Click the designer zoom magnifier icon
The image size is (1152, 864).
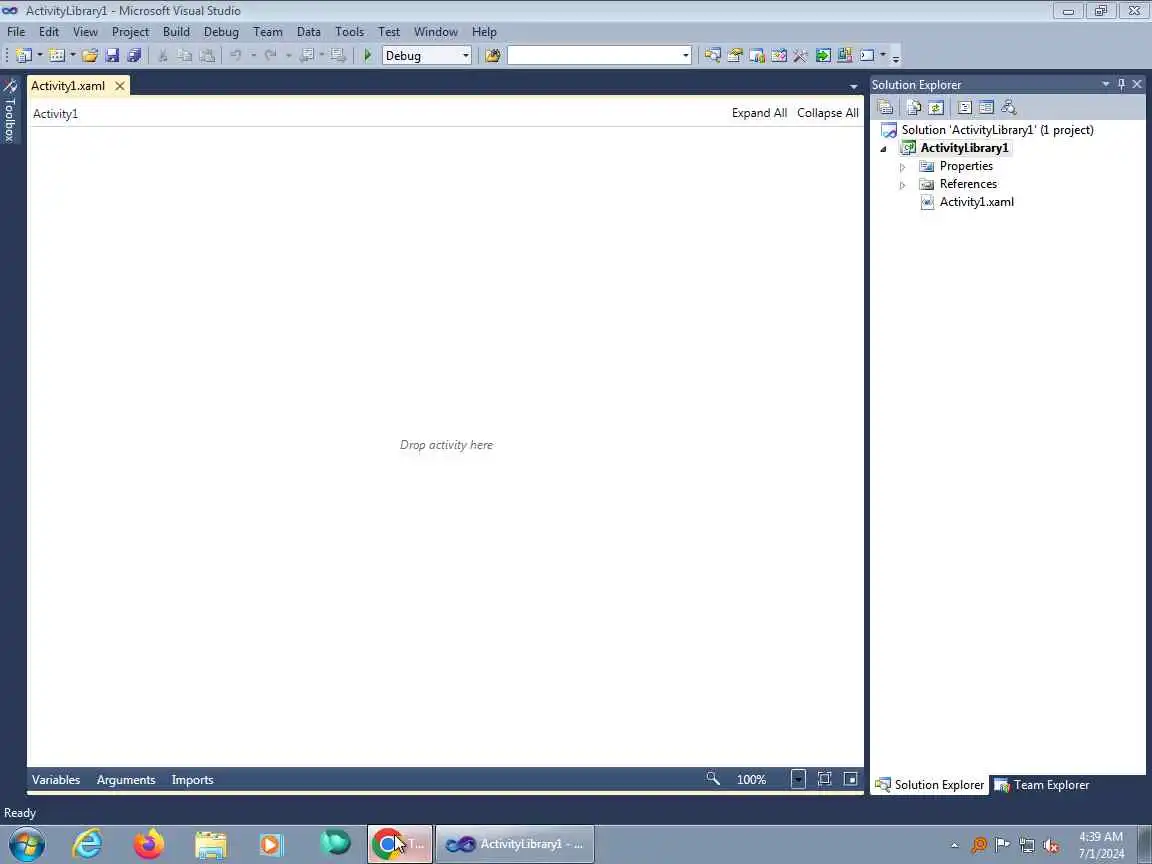pyautogui.click(x=713, y=779)
